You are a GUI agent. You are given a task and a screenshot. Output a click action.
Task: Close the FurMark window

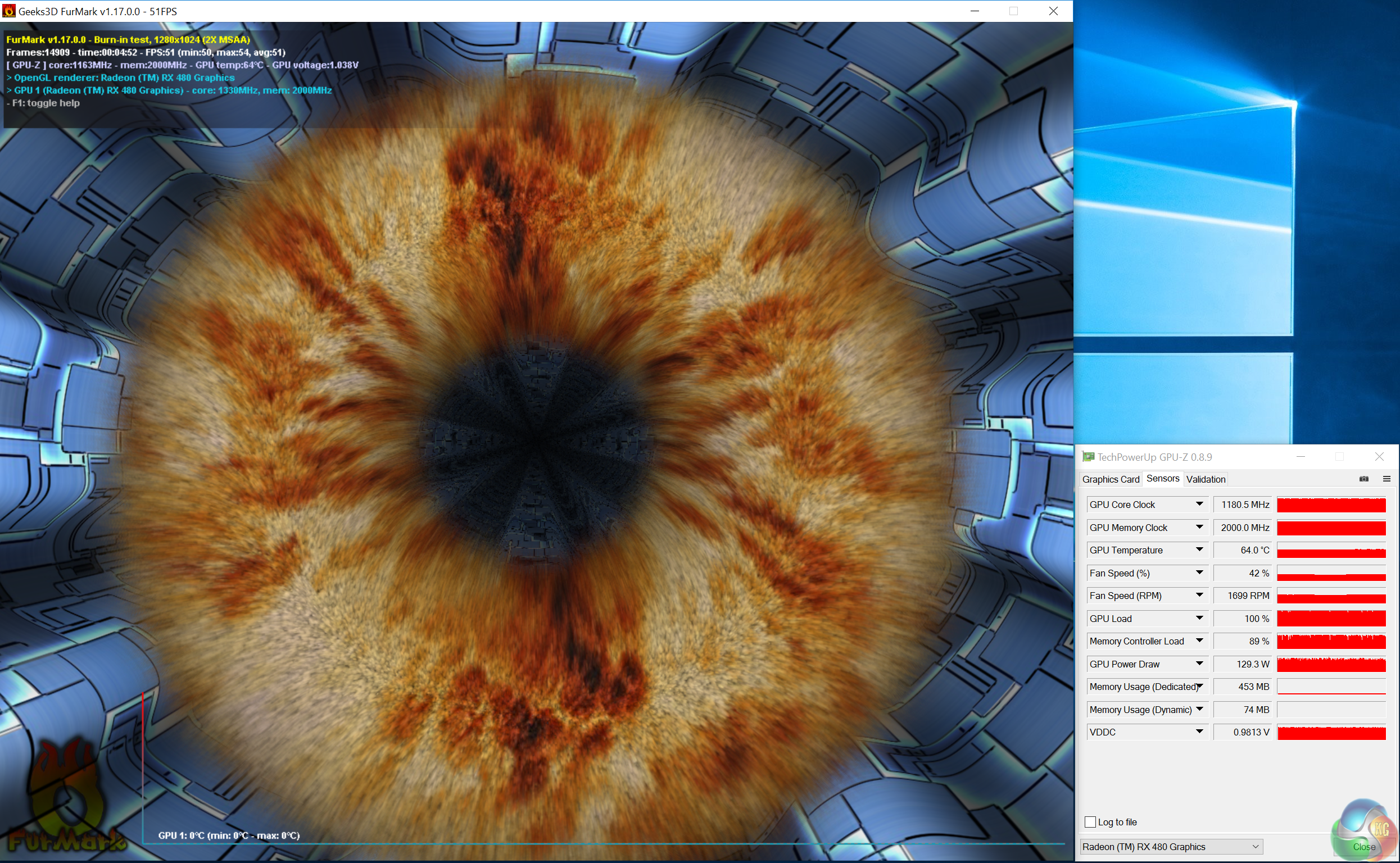[1053, 11]
